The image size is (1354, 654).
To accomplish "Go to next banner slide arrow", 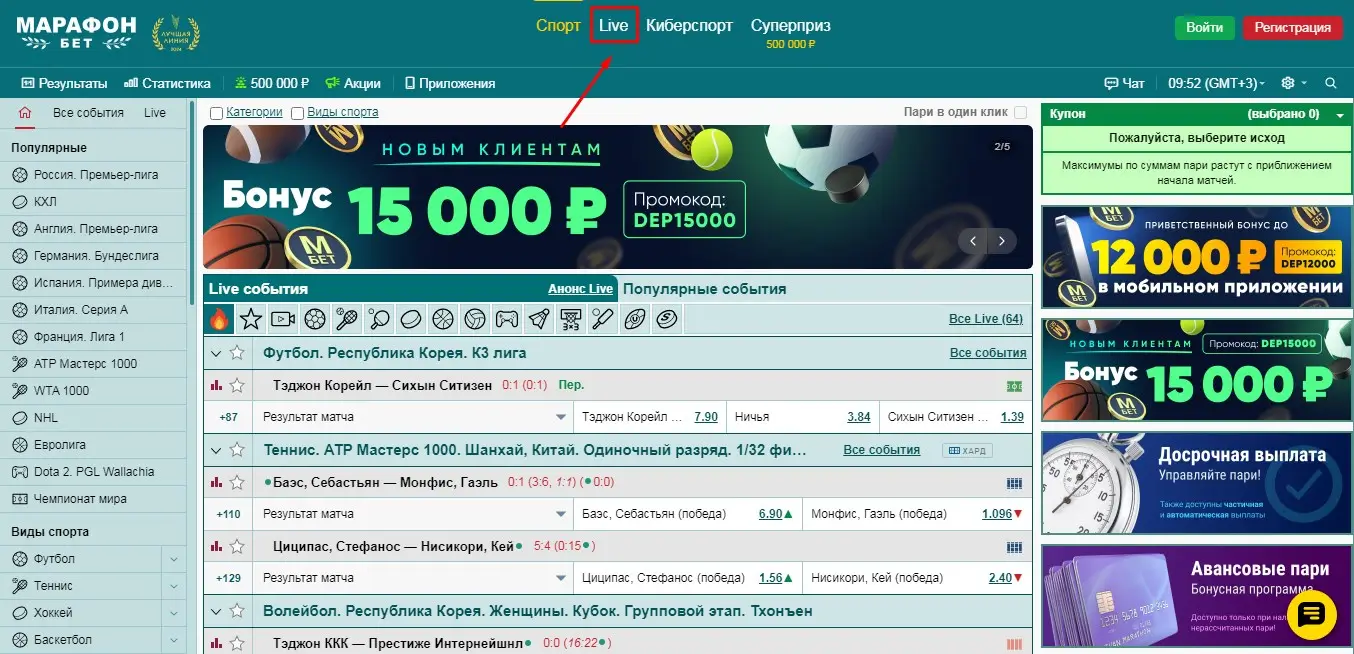I will [1002, 241].
